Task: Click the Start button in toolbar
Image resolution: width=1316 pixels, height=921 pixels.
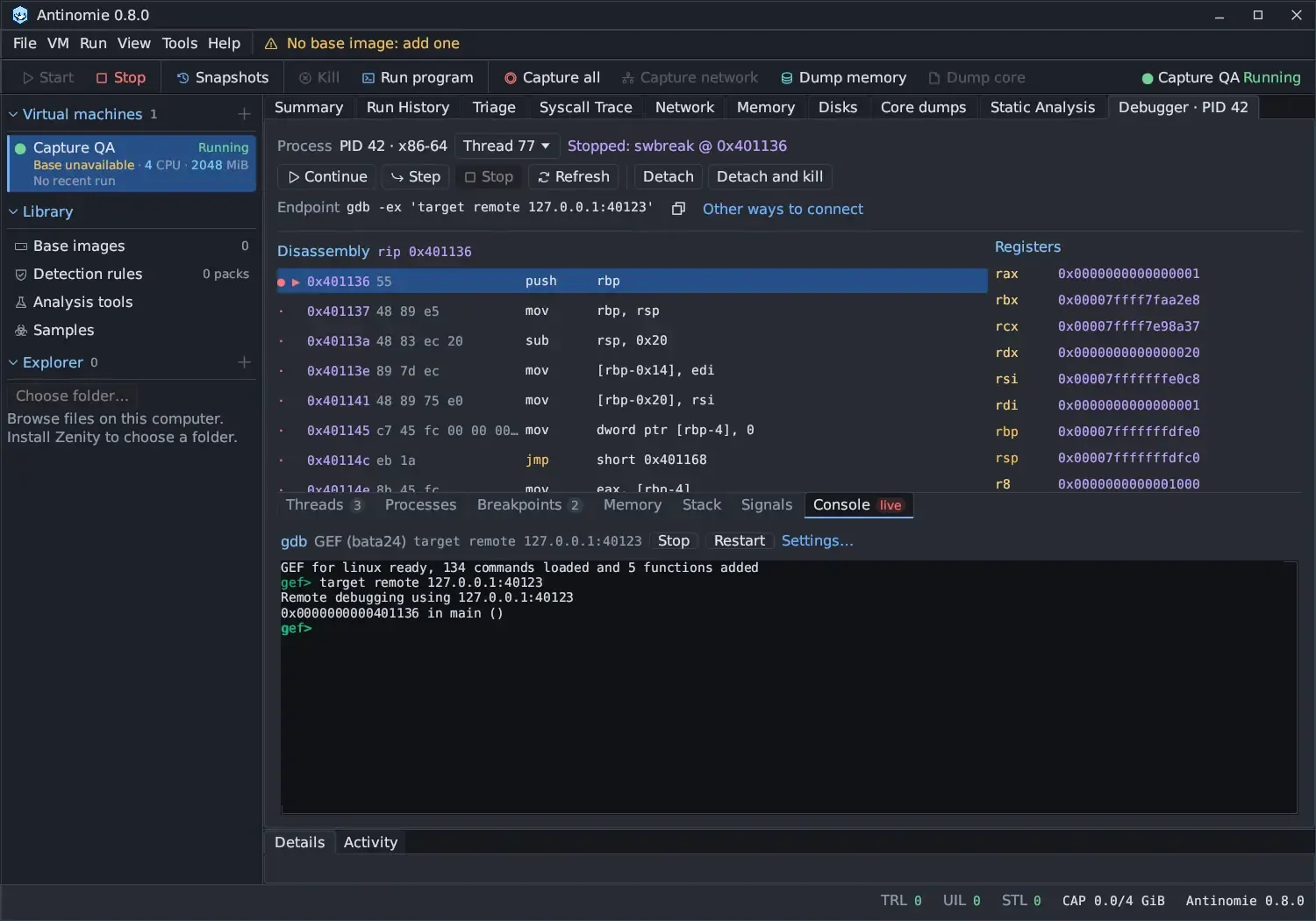Action: pyautogui.click(x=48, y=77)
